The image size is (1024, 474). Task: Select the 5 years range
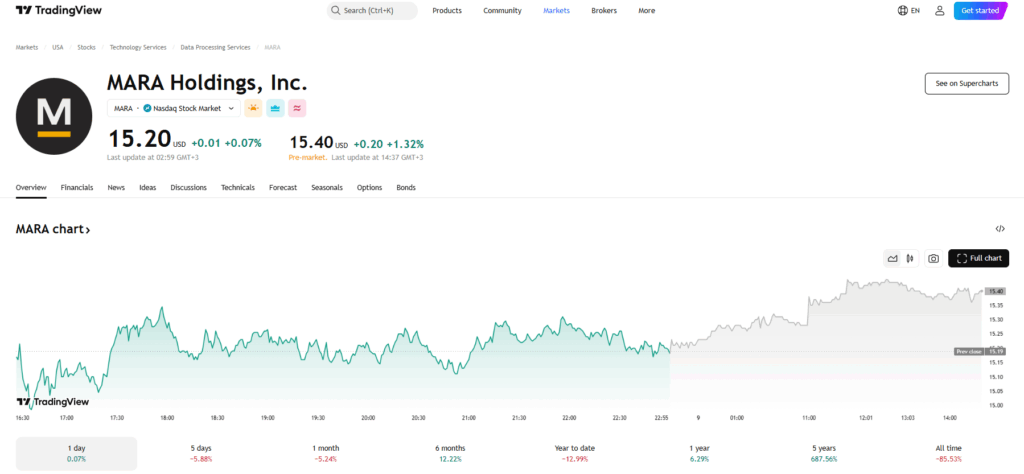coord(824,454)
